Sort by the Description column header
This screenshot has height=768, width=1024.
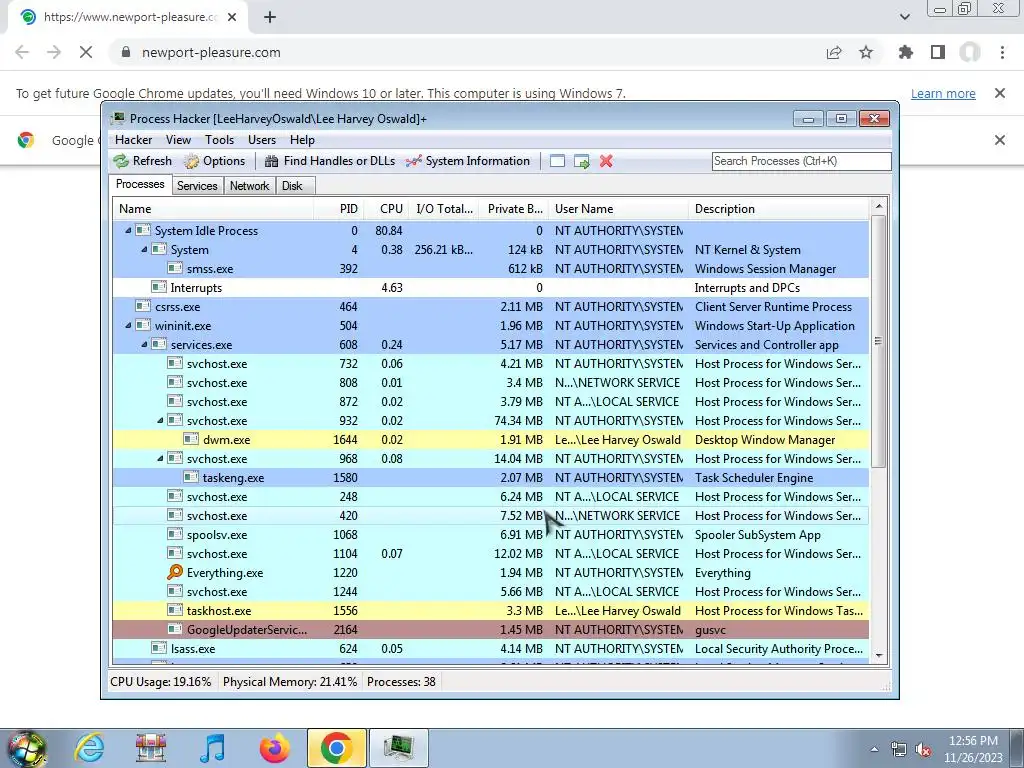click(x=779, y=209)
